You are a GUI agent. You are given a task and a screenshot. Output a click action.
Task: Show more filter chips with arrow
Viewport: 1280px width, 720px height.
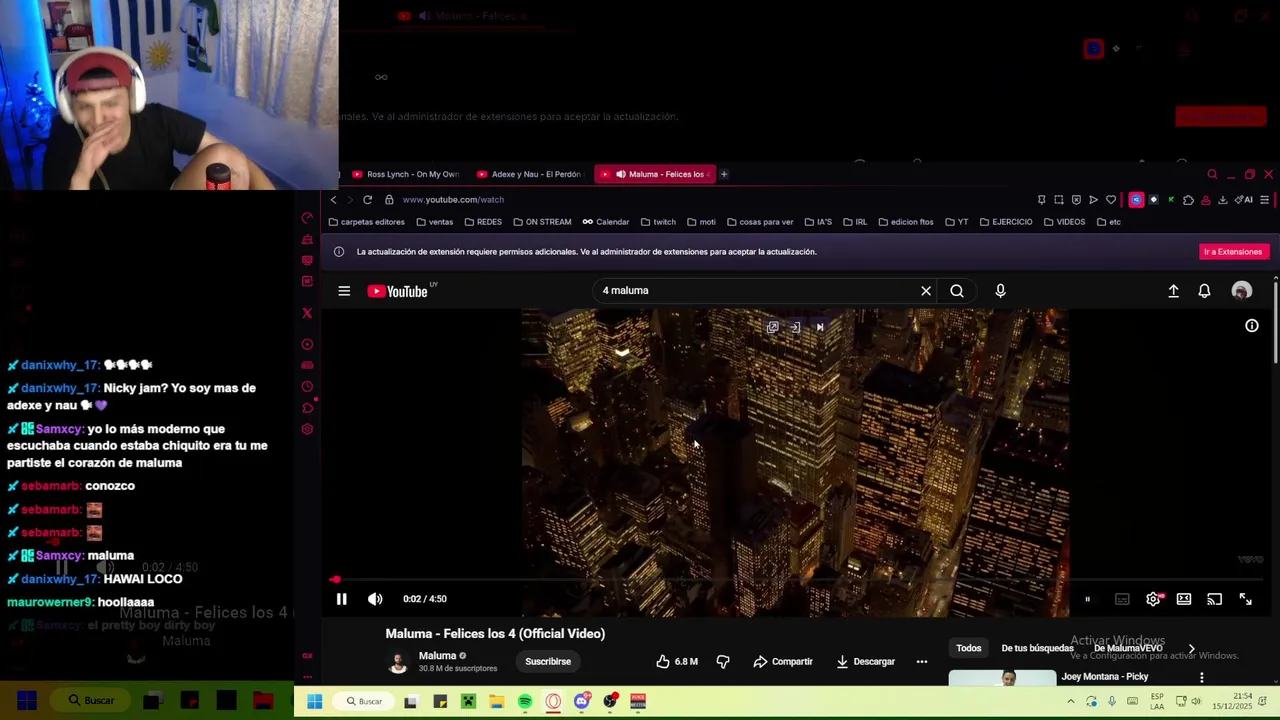1191,648
